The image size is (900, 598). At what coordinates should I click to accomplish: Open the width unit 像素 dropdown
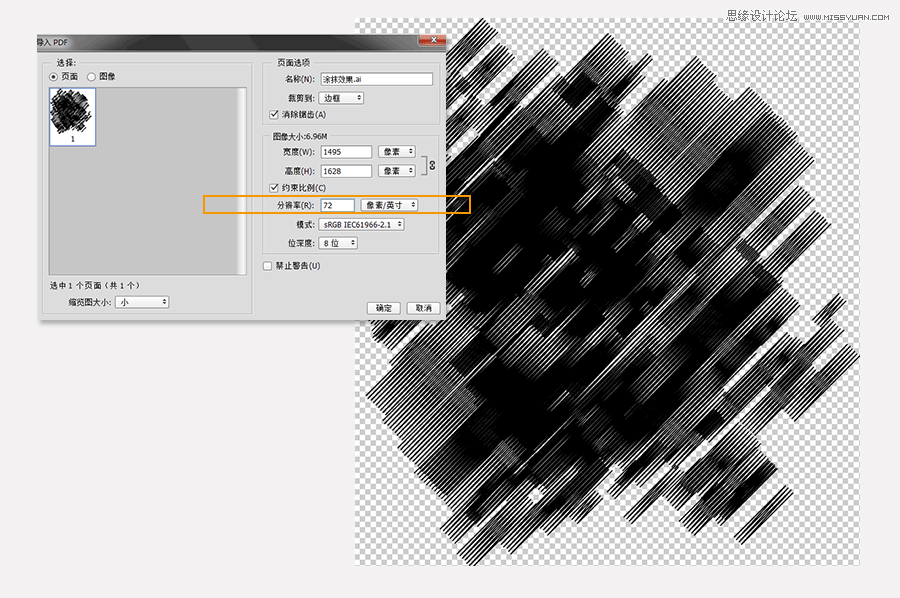[x=397, y=152]
